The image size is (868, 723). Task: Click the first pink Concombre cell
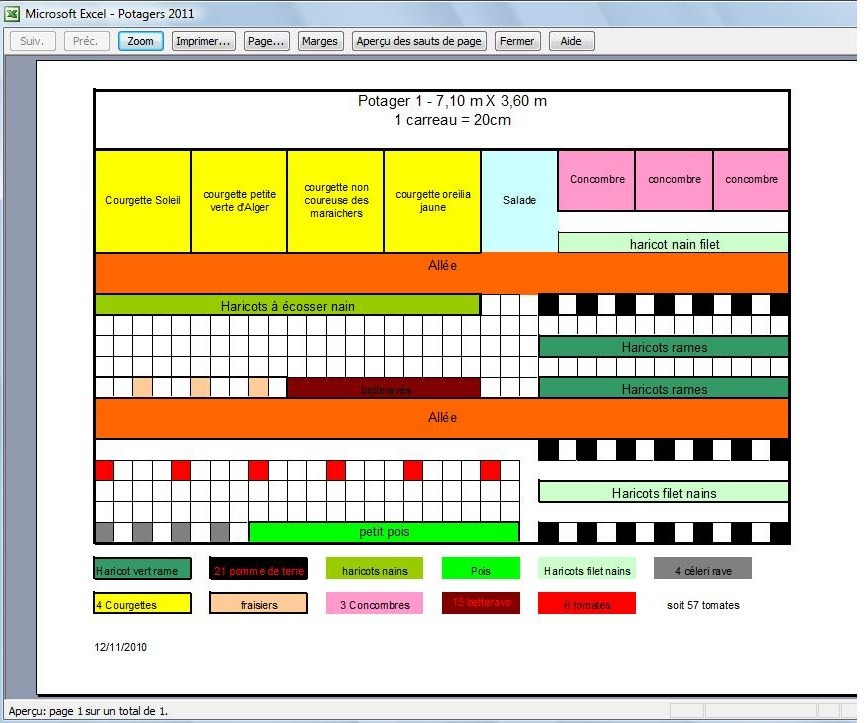[x=597, y=181]
